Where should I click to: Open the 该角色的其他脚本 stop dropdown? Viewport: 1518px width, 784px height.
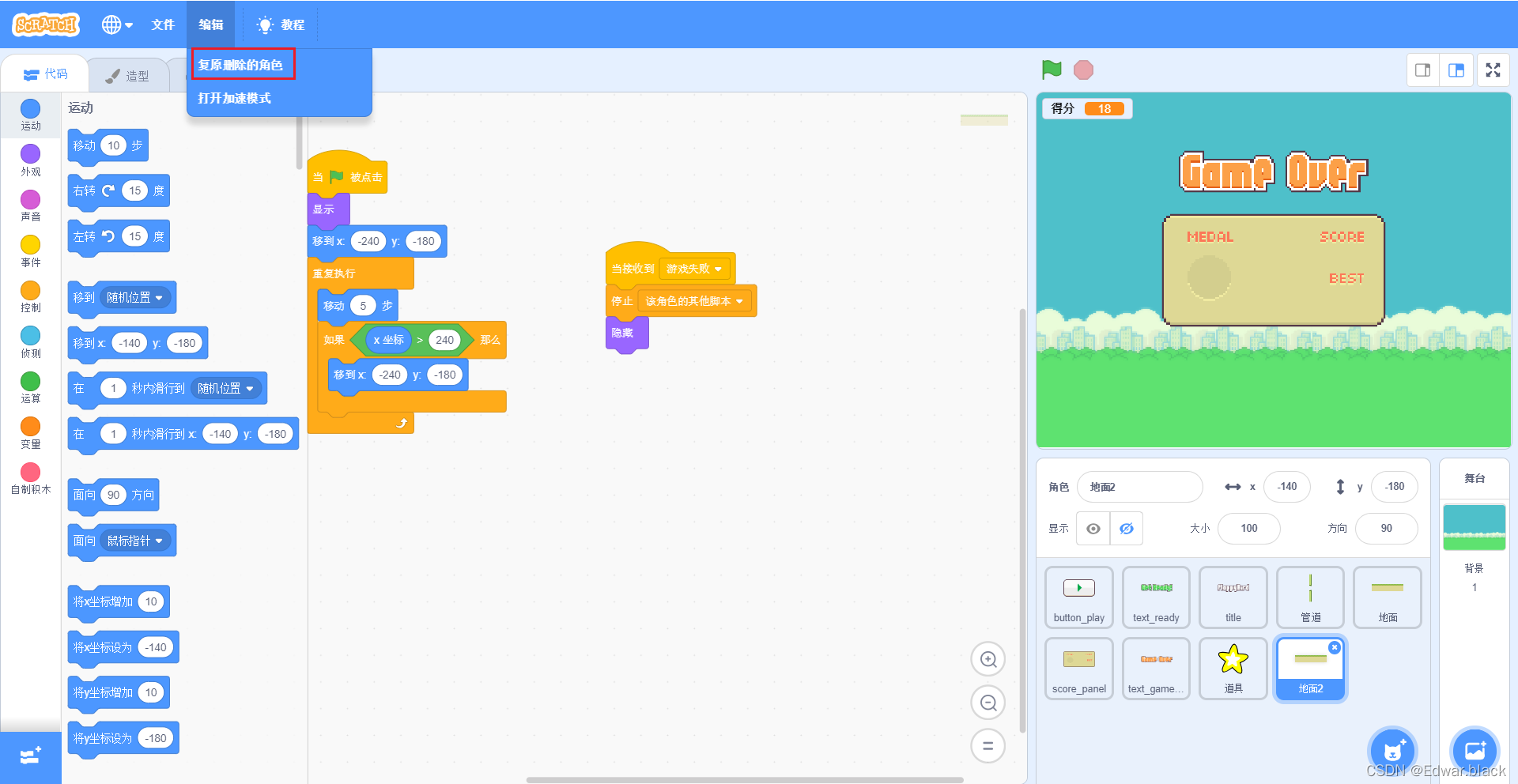694,302
